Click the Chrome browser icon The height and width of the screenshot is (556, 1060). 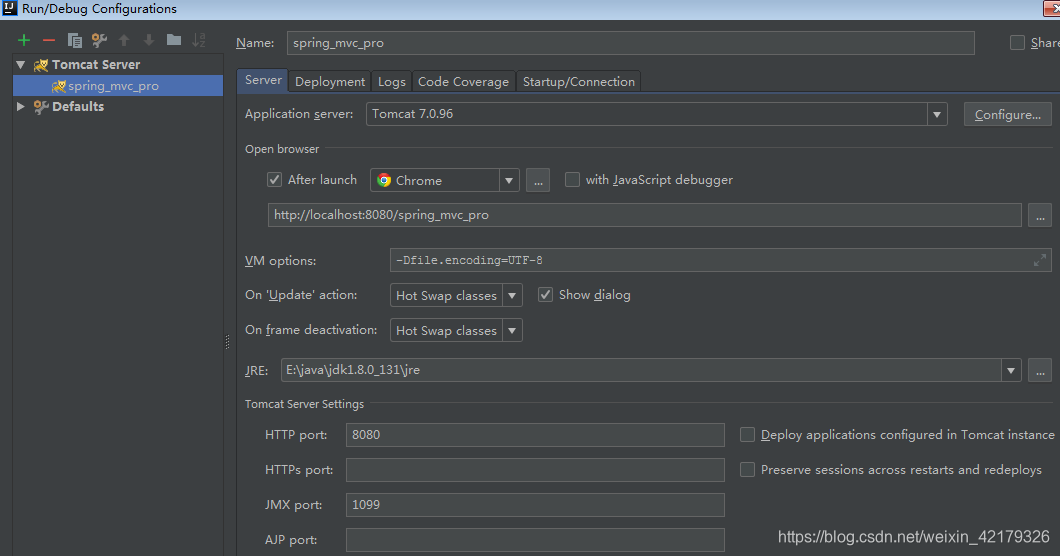tap(384, 180)
